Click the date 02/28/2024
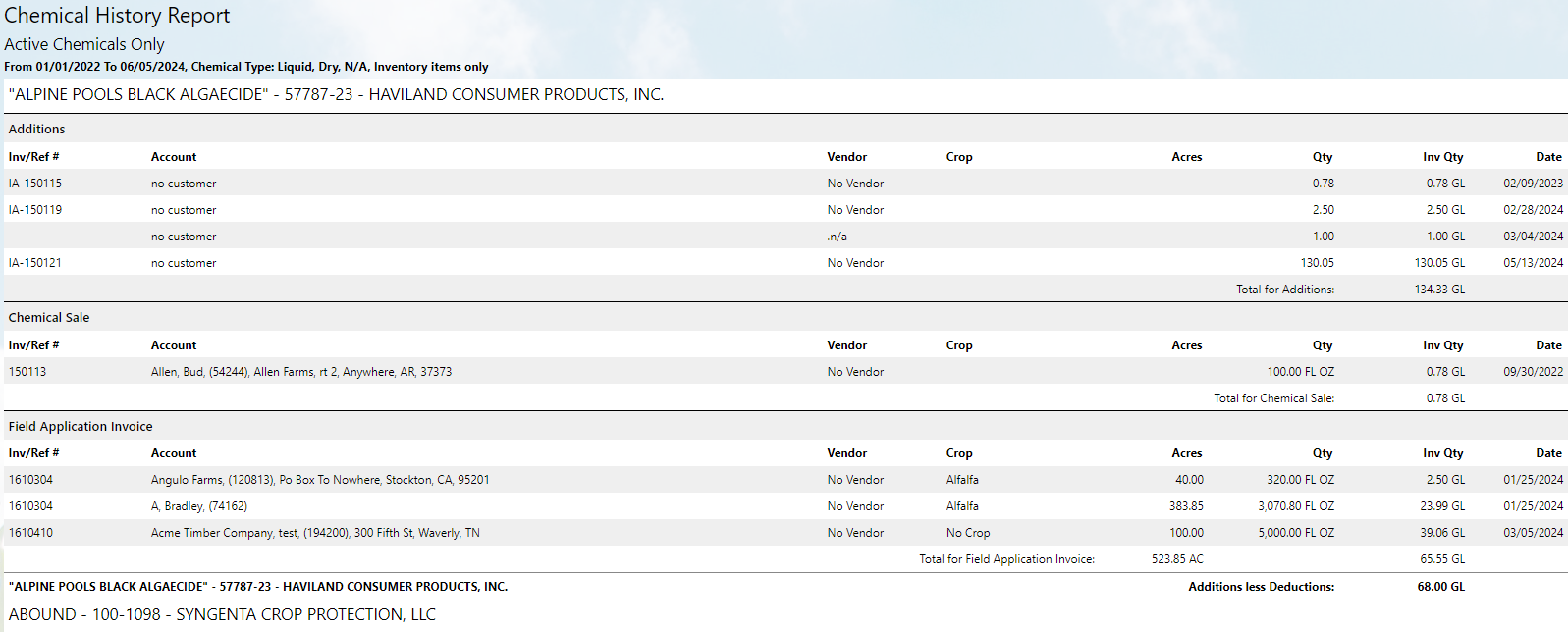1568x632 pixels. (1533, 210)
